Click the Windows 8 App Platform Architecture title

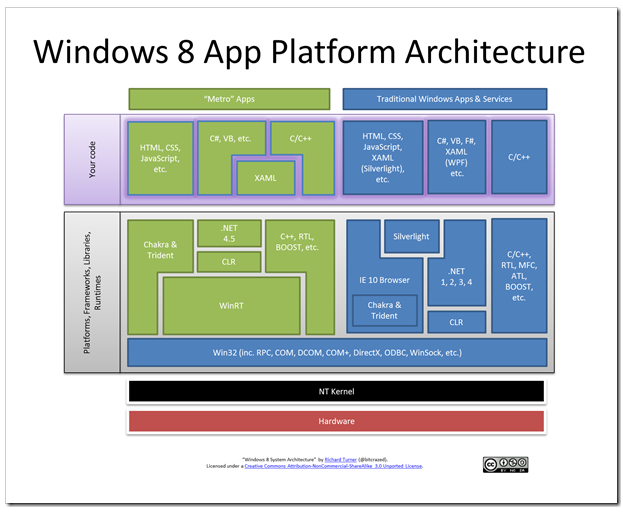(309, 52)
